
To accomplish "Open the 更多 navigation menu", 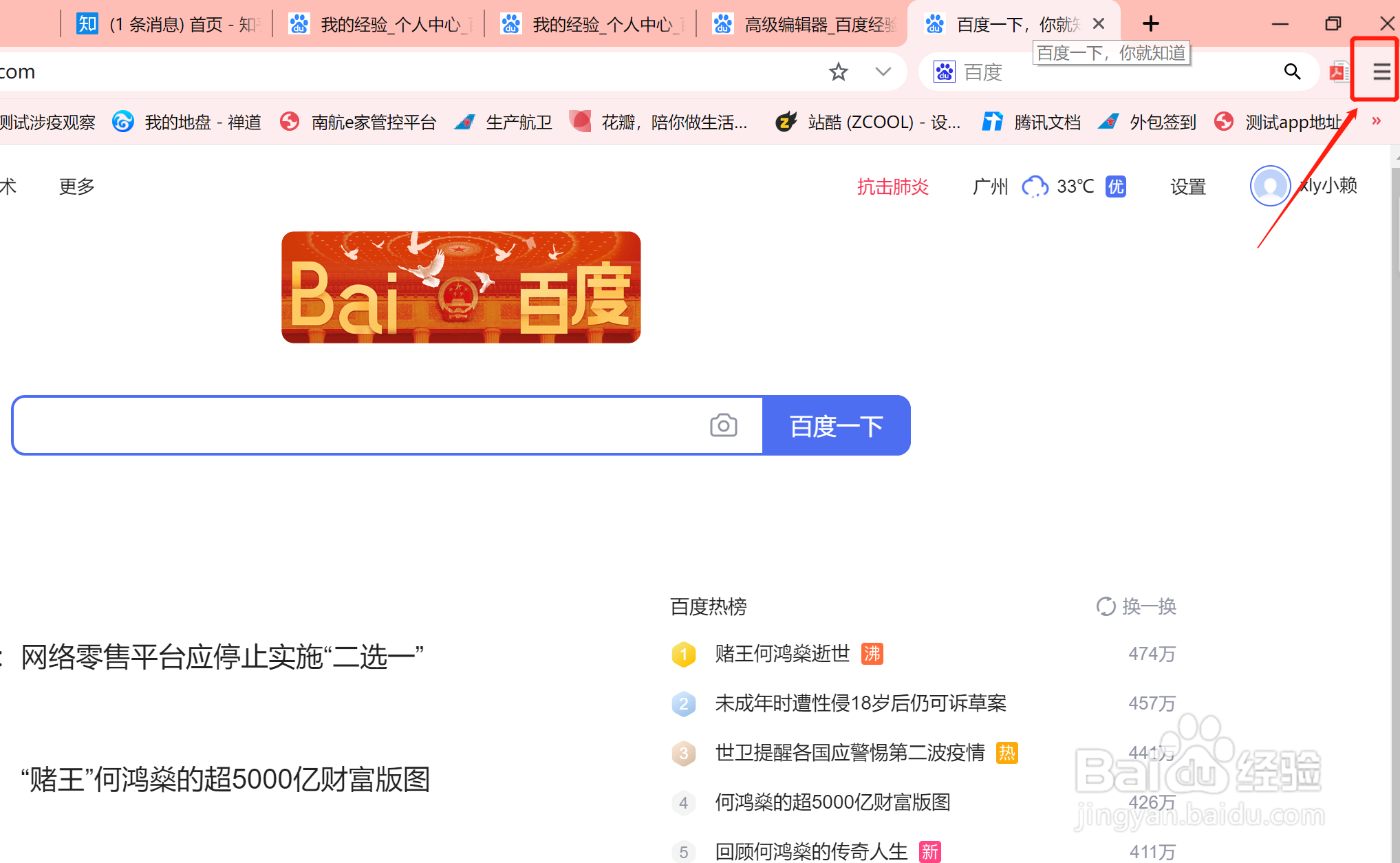I will tap(76, 187).
